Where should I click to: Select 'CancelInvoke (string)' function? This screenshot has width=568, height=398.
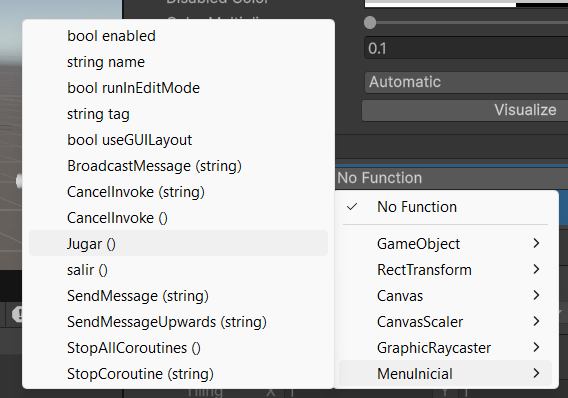pyautogui.click(x=178, y=192)
